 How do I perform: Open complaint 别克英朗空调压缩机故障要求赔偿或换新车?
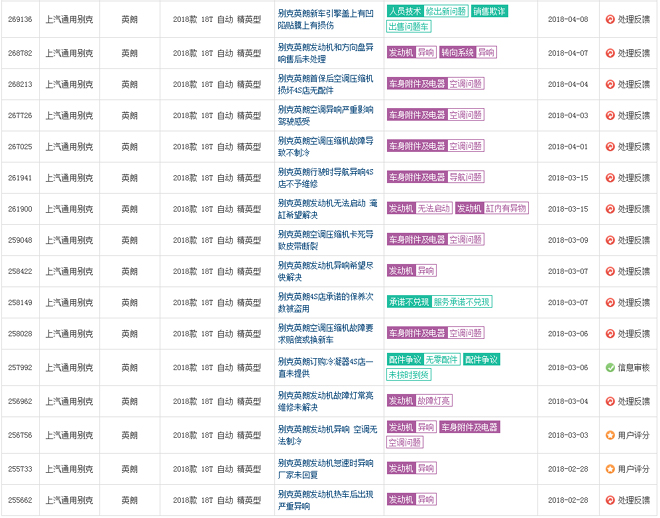pyautogui.click(x=325, y=333)
